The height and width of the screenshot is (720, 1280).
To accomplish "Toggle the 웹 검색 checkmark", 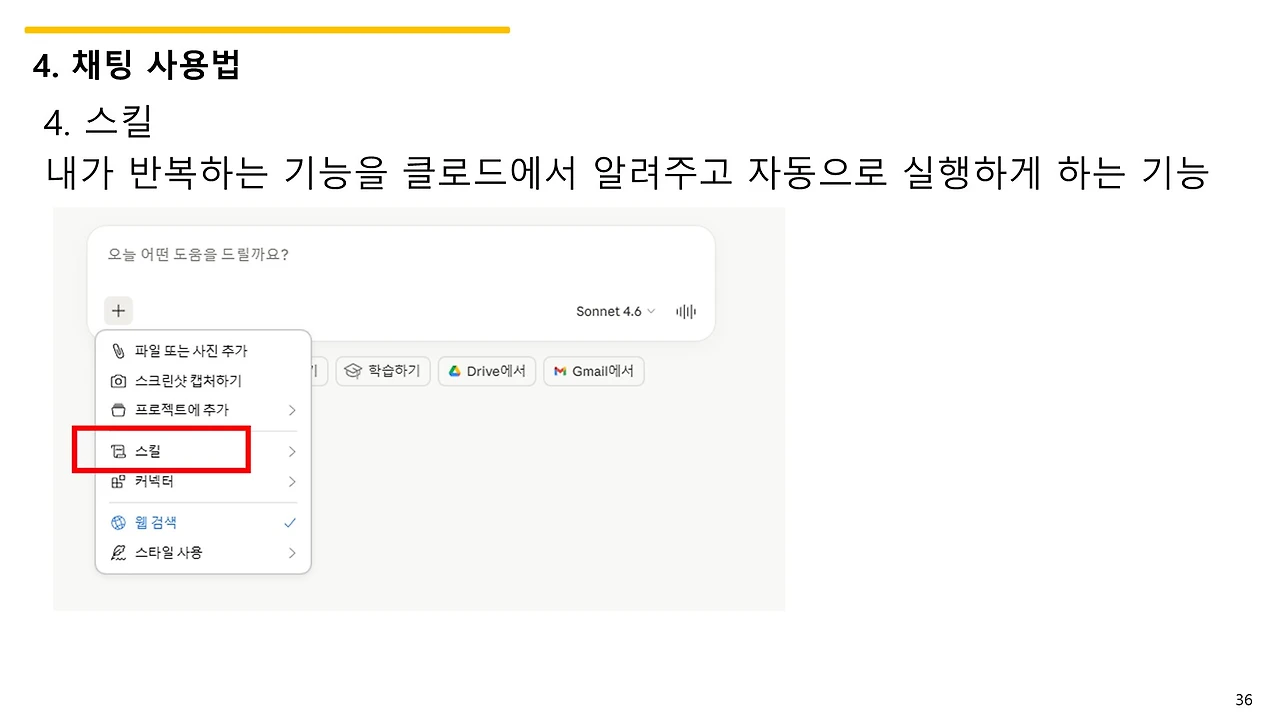I will pos(290,523).
